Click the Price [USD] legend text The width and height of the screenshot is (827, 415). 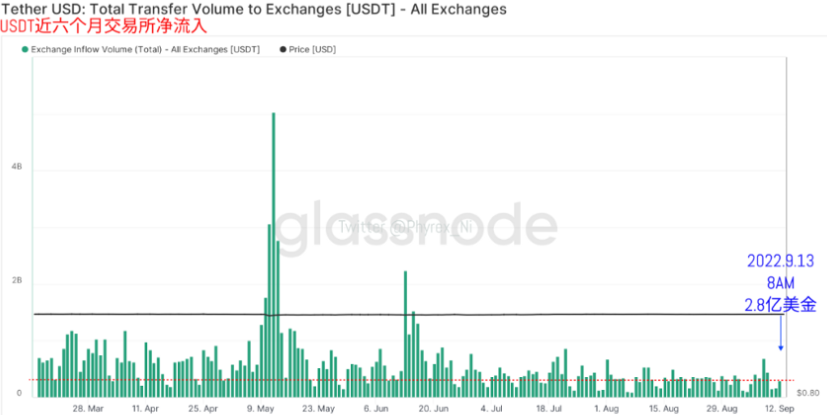312,50
